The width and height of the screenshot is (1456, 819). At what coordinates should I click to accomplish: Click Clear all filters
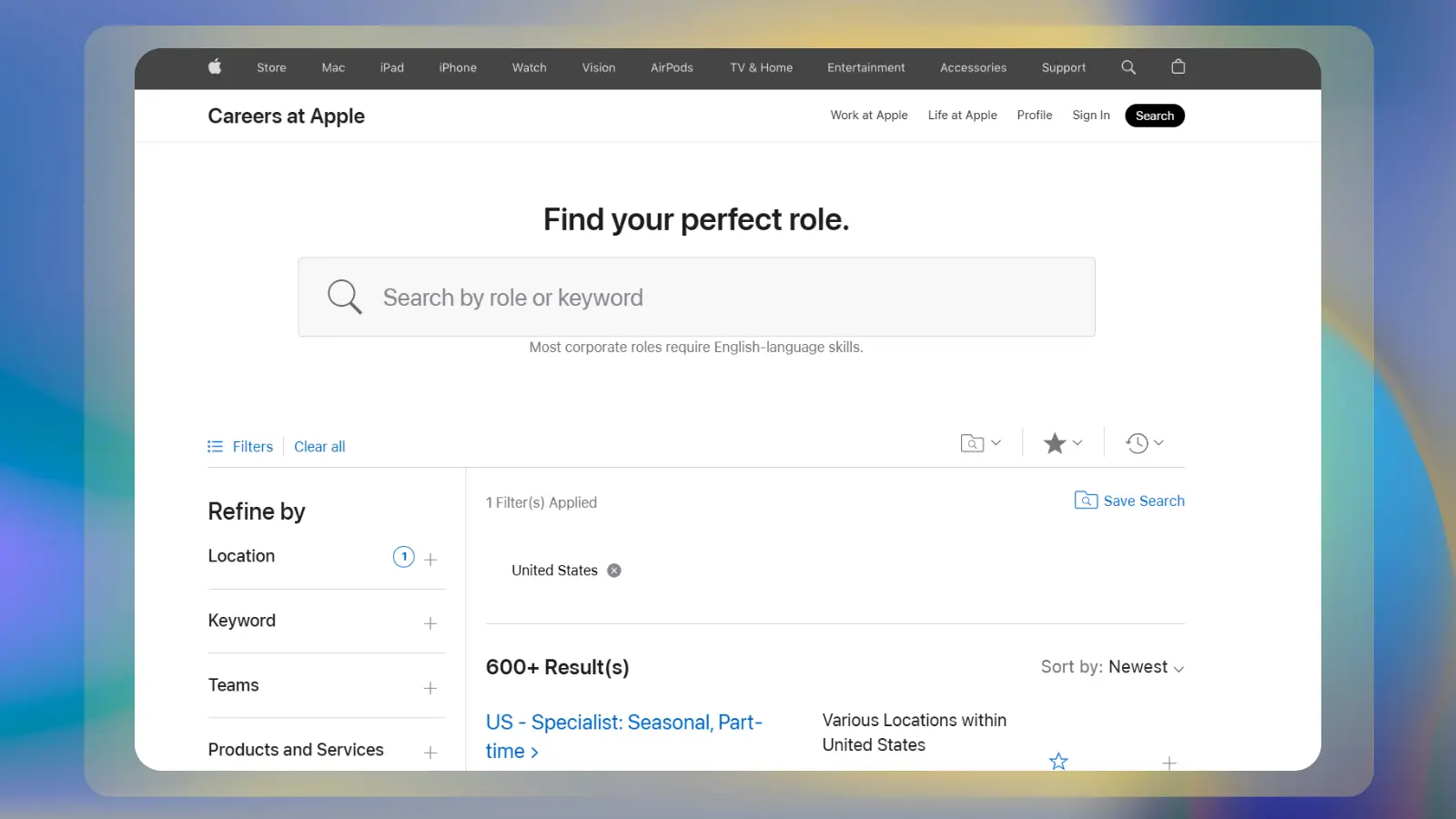coord(319,447)
